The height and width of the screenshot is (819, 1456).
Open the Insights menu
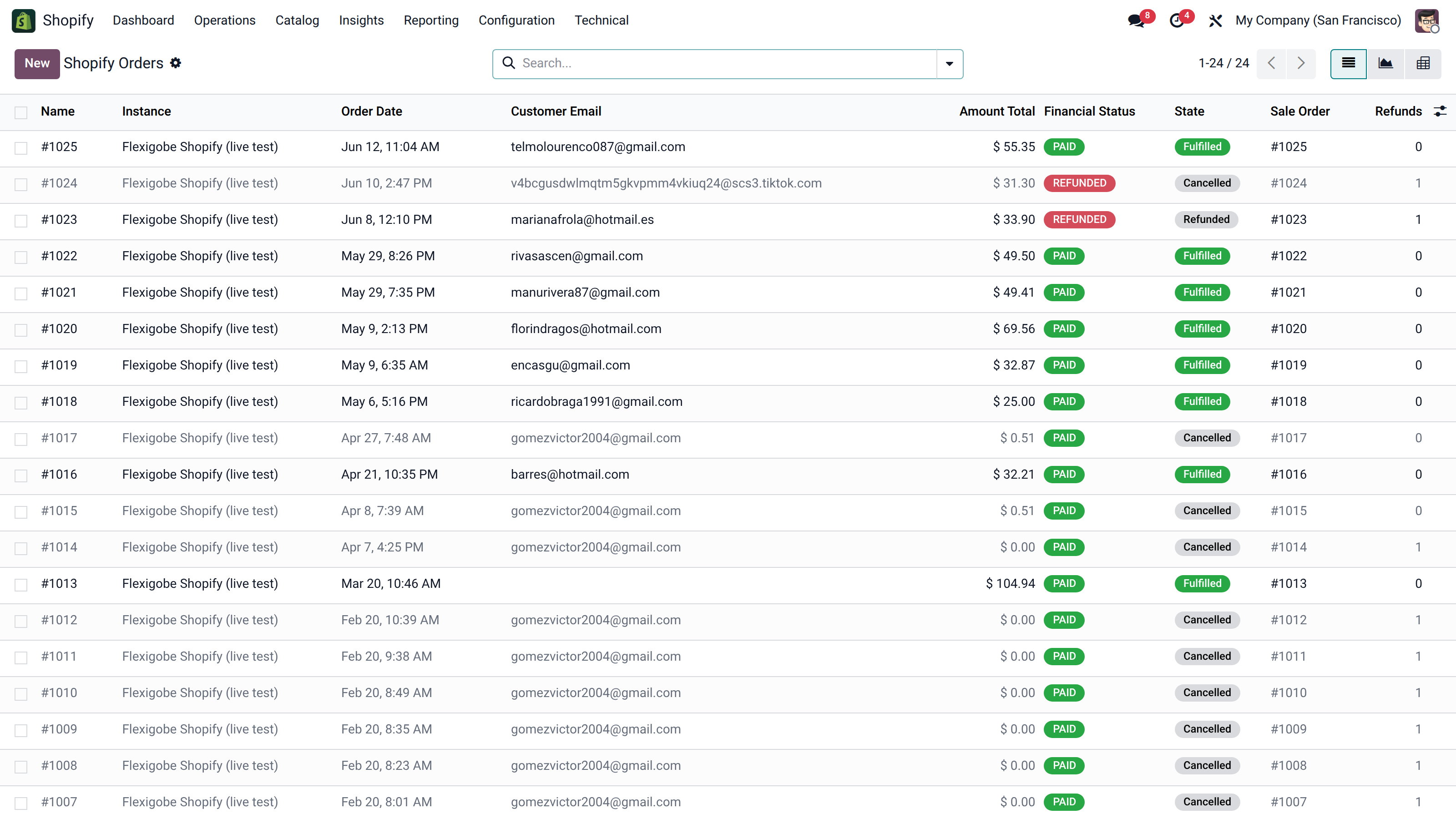point(361,20)
